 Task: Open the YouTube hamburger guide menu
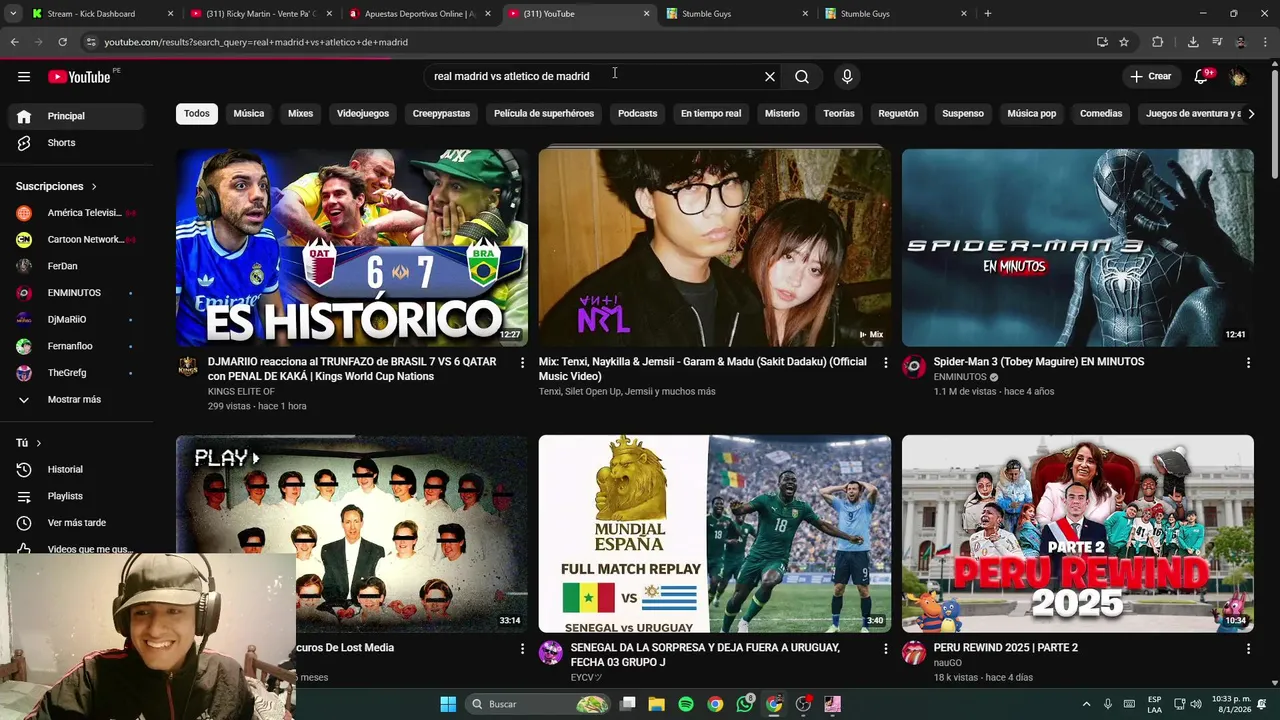24,77
